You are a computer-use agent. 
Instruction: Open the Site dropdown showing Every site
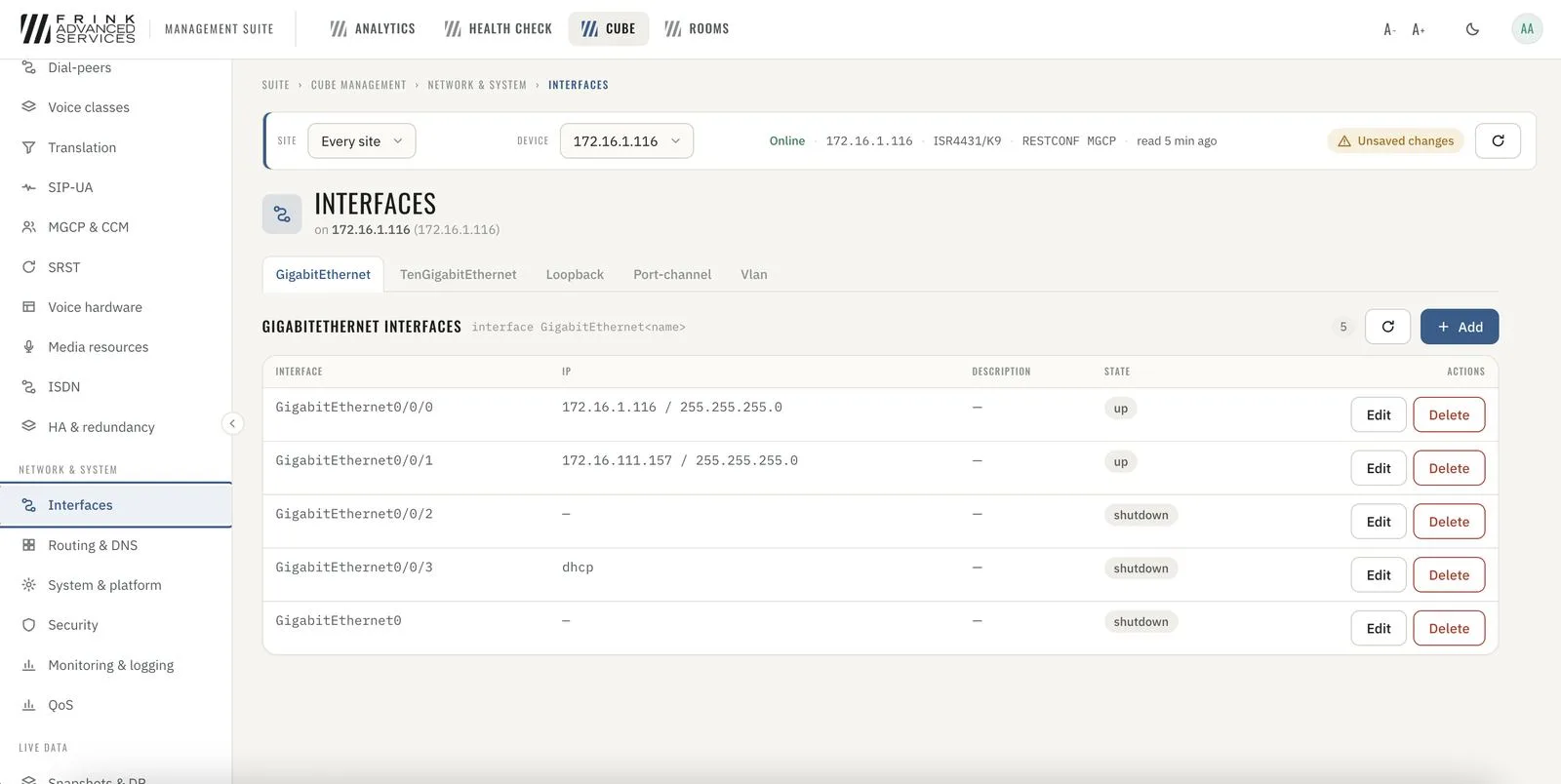point(362,140)
